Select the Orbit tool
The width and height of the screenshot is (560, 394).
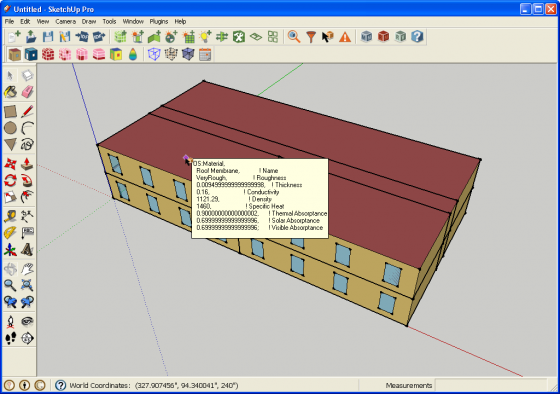[x=10, y=269]
